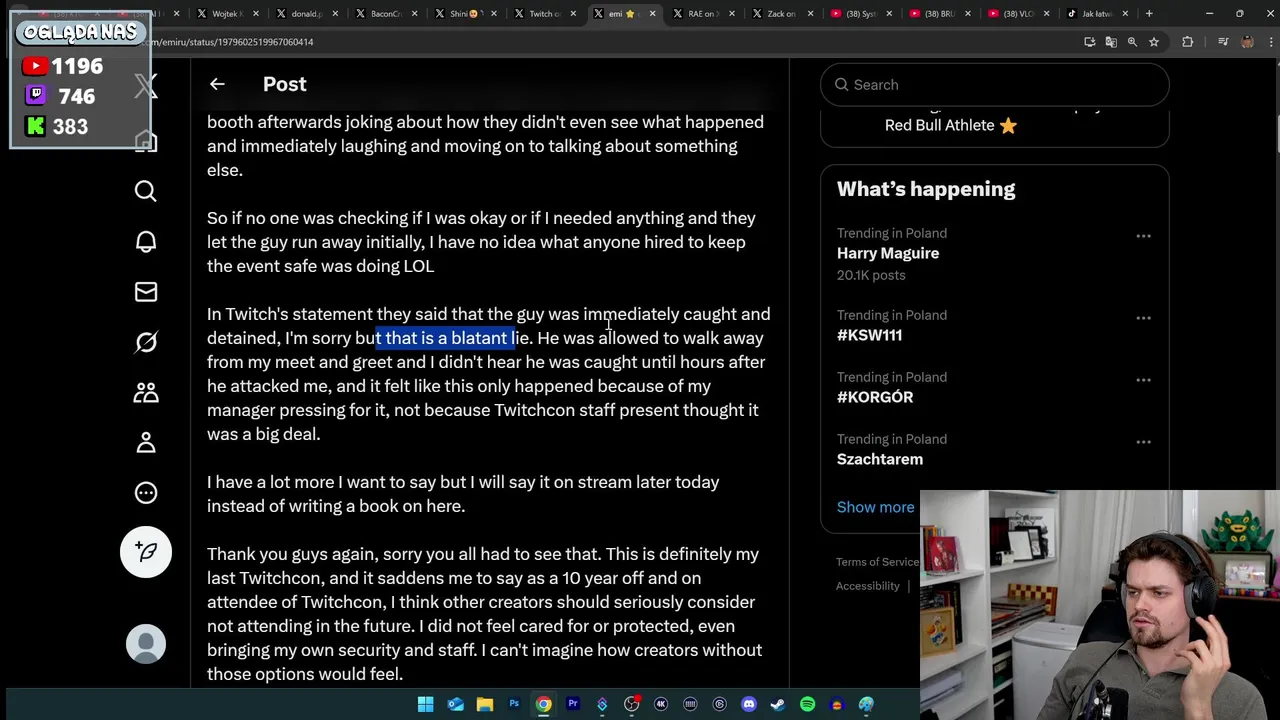
Task: Open 4K Downloader from the taskbar
Action: [x=661, y=704]
